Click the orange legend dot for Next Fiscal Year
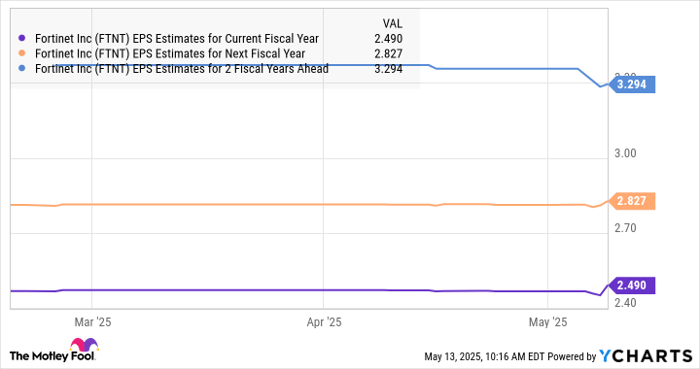The height and width of the screenshot is (369, 700). 21,54
